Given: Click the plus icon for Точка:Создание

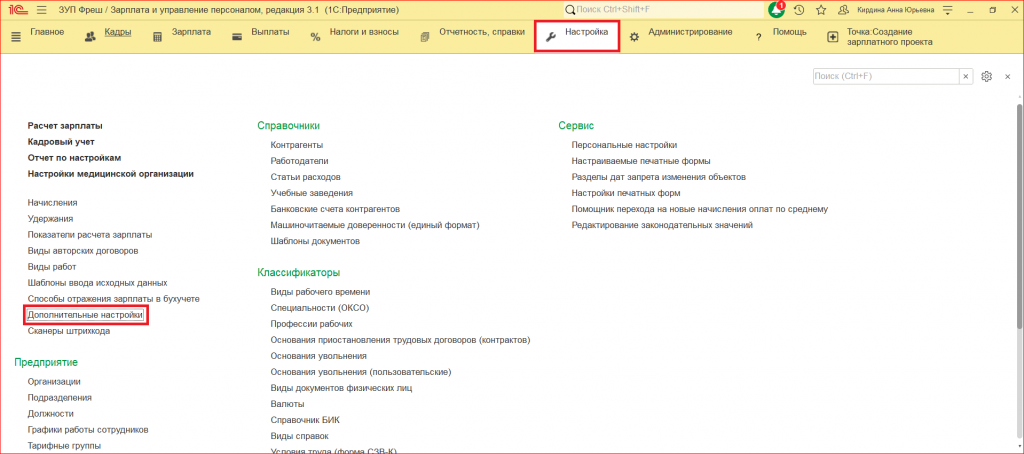Looking at the screenshot, I should 833,37.
